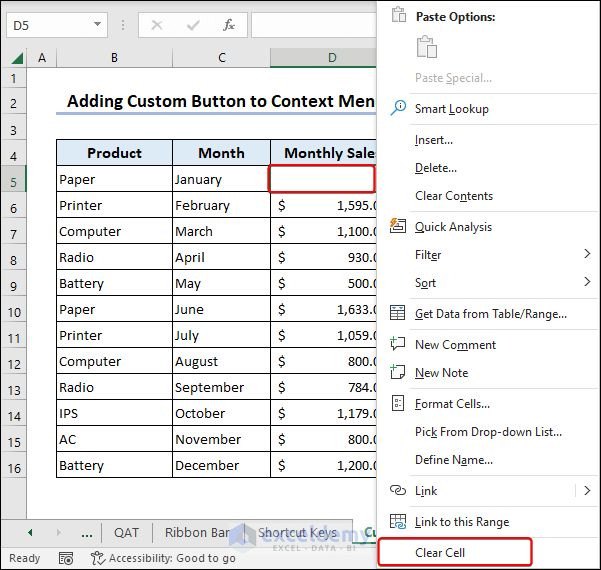Click the cell containing AC
This screenshot has width=601, height=570.
(114, 439)
